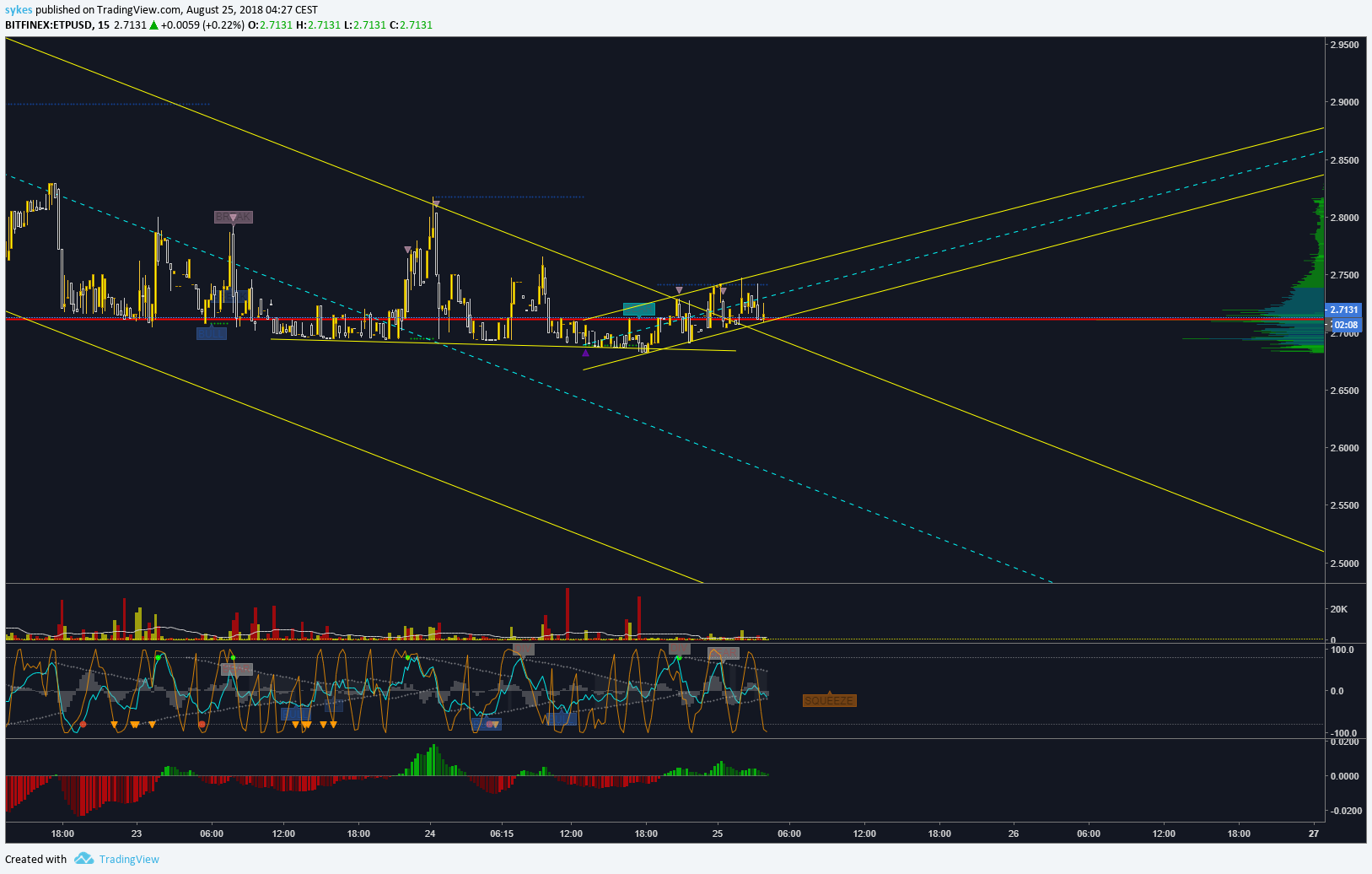This screenshot has height=874, width=1372.
Task: Click the 2.6000 price scale label
Action: tap(1344, 448)
